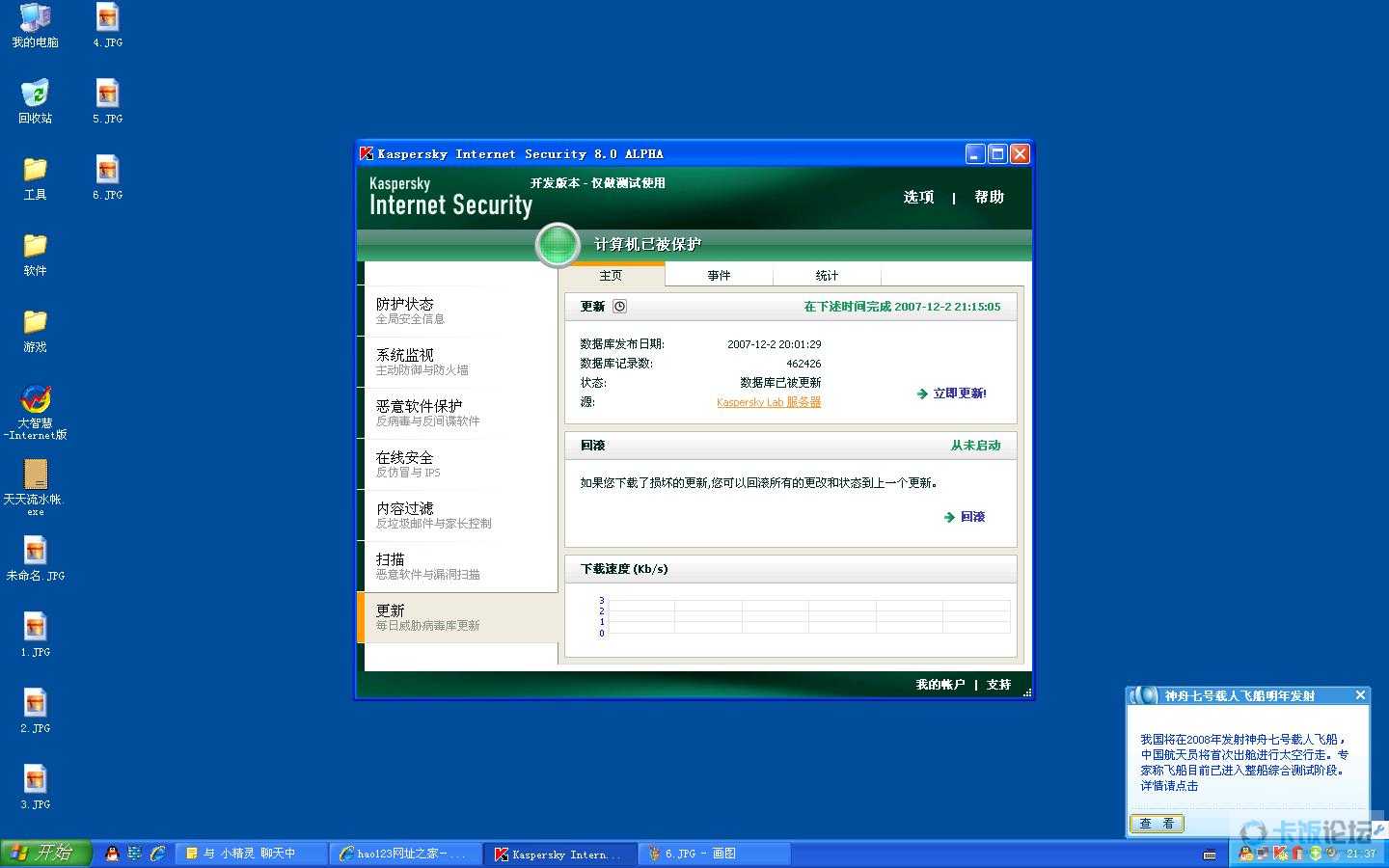This screenshot has height=868, width=1389.
Task: Select 内容过滤 in the sidebar
Action: pos(457,515)
